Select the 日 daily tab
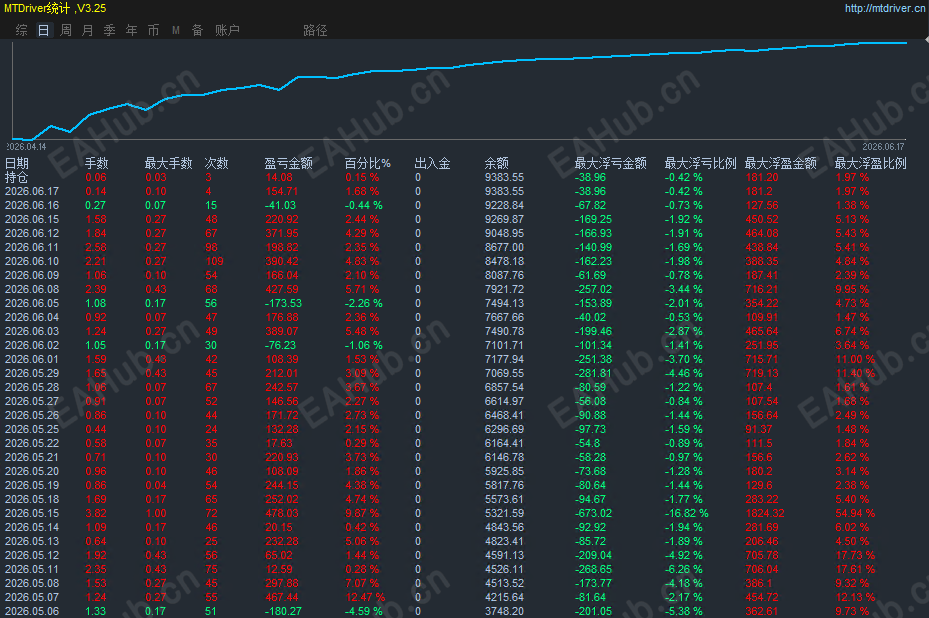Viewport: 929px width, 618px height. click(x=43, y=30)
